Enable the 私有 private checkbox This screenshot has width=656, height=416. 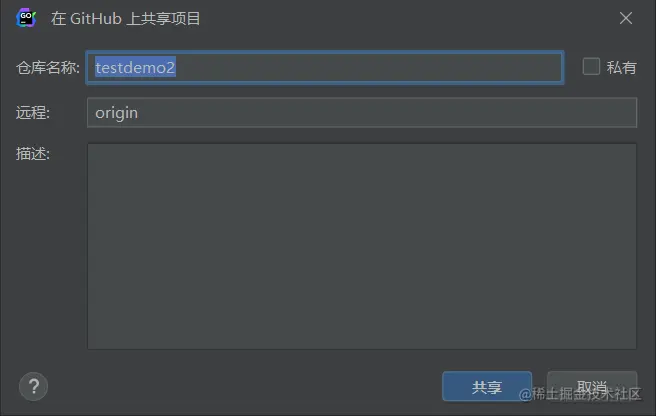pos(591,67)
